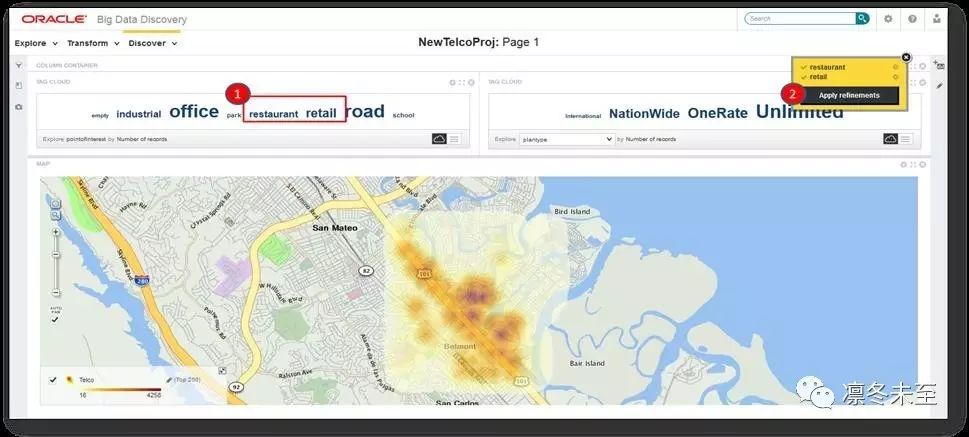Remove the left tag cloud component
This screenshot has width=969, height=437.
click(x=471, y=82)
